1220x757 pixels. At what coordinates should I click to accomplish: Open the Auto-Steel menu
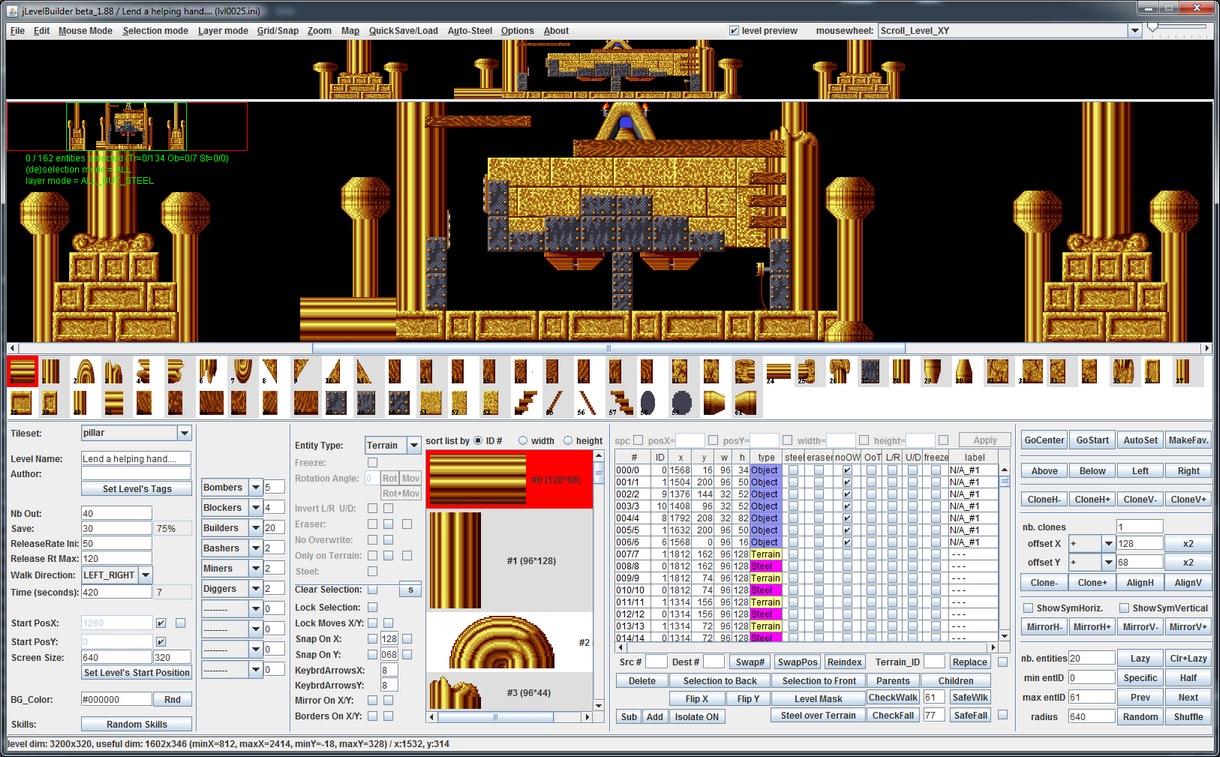coord(470,30)
